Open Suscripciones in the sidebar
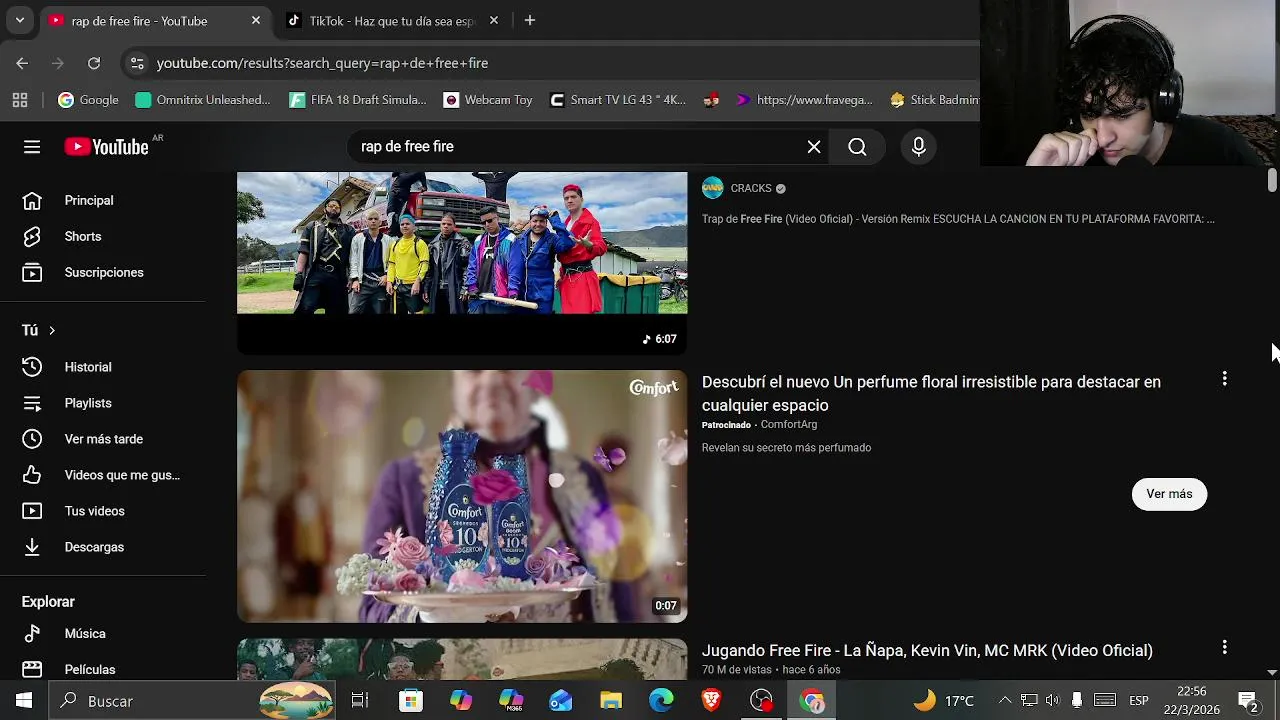 103,272
